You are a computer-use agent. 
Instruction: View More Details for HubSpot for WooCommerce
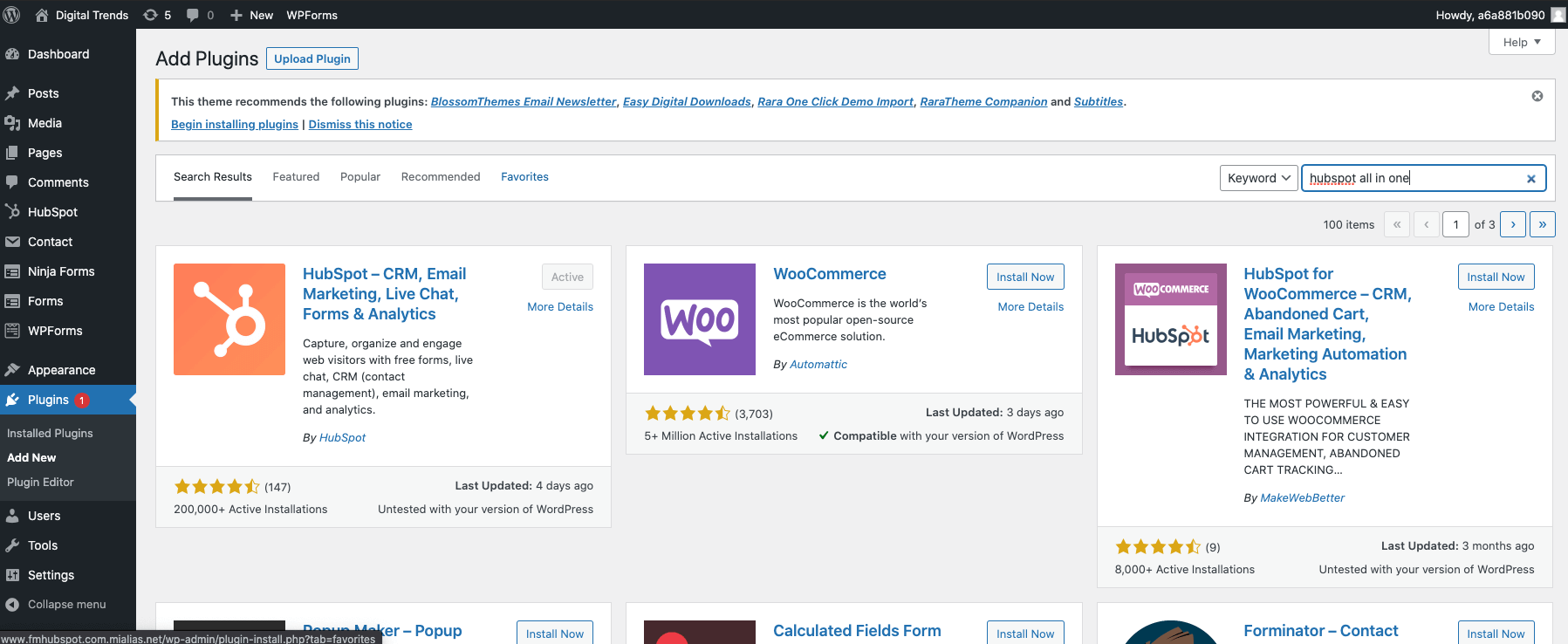tap(1501, 307)
